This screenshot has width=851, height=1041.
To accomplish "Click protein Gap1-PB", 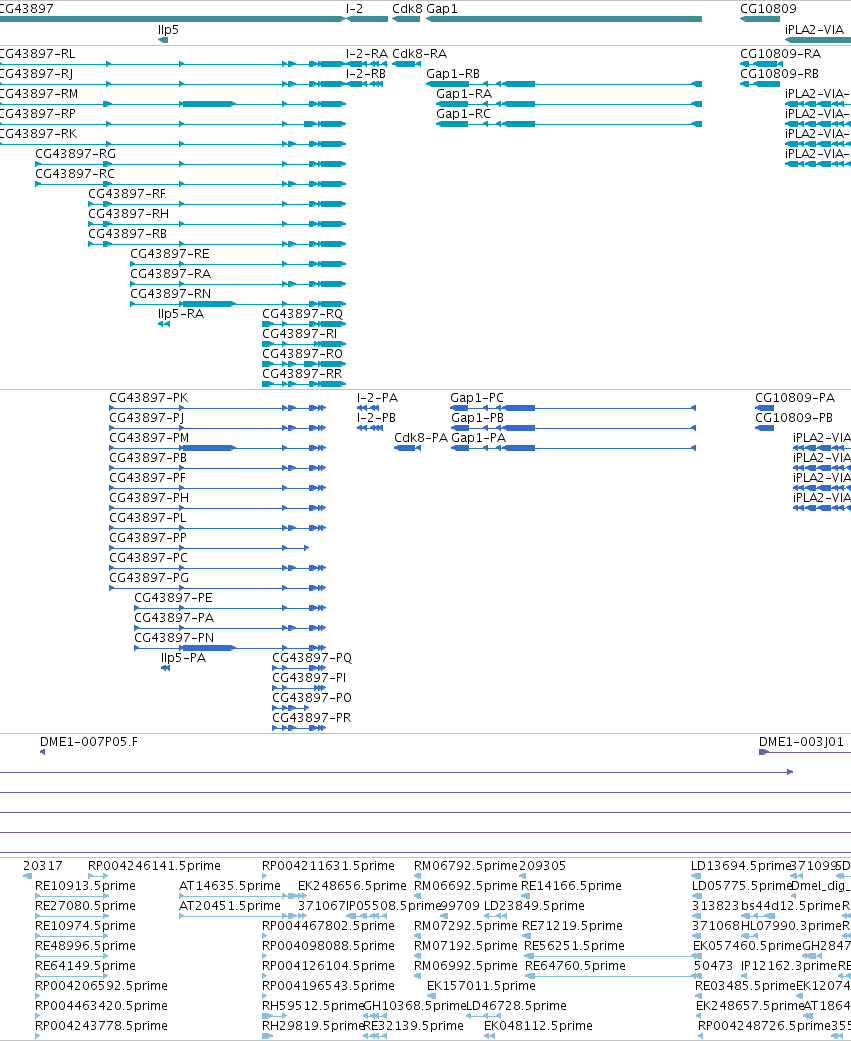I will click(x=573, y=428).
